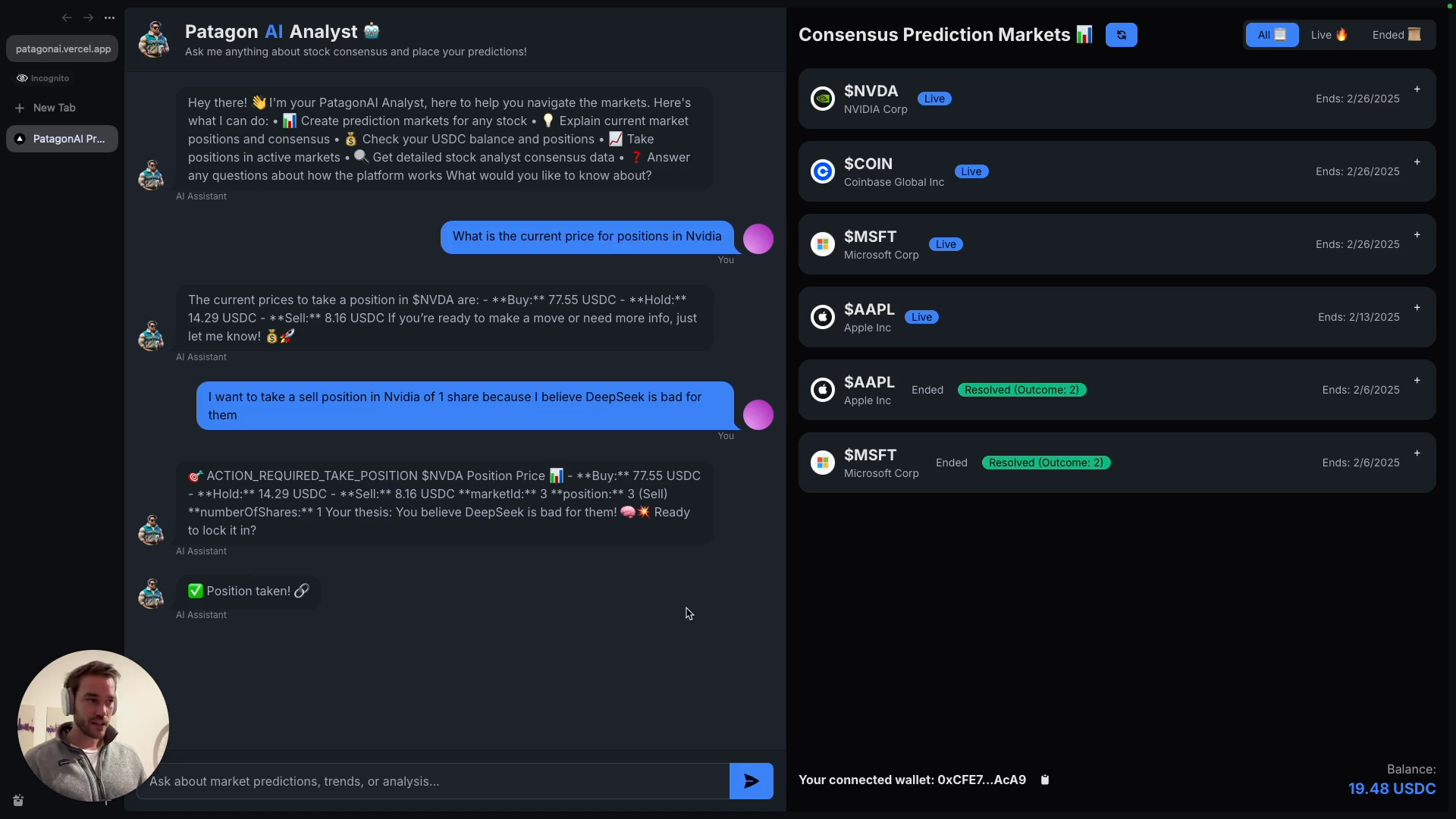Viewport: 1456px width, 819px height.
Task: Expand the $COIN market card
Action: (1417, 162)
